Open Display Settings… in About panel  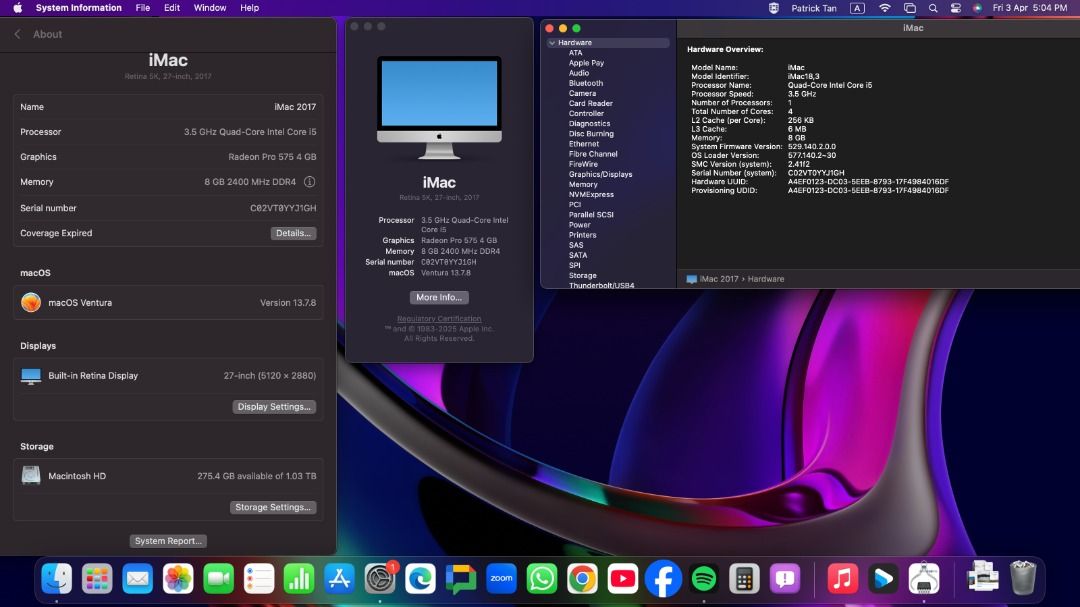pos(274,407)
